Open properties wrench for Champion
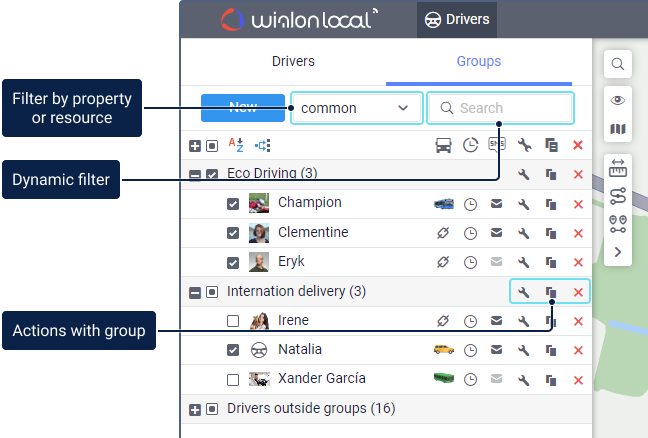 522,204
